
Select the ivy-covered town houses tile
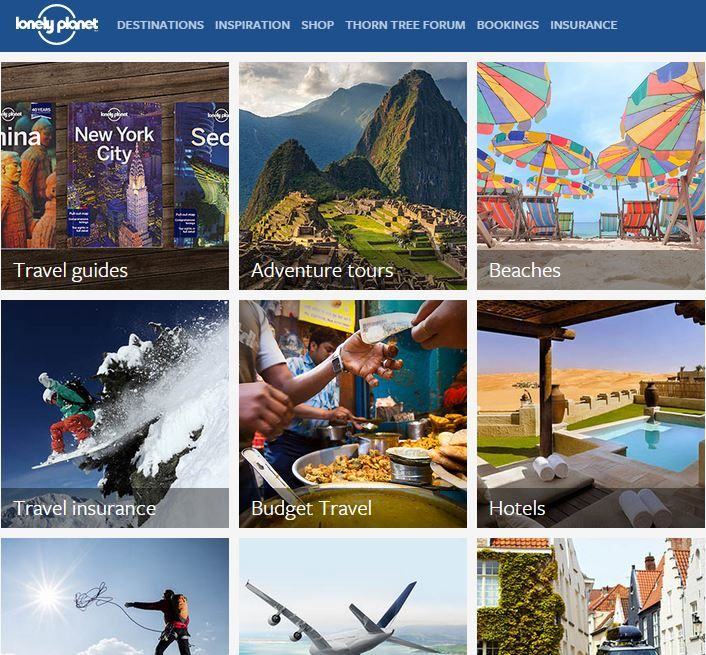click(591, 596)
